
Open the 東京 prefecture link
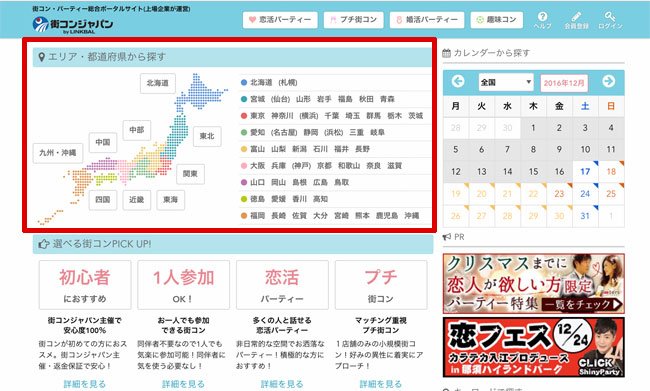point(257,116)
